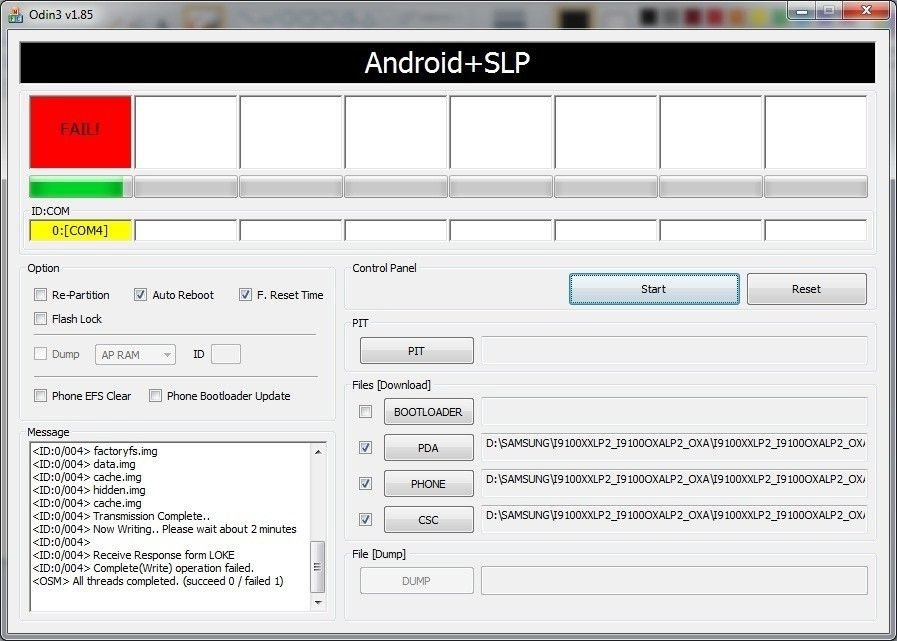Viewport: 897px width, 641px height.
Task: Grab the Message log scrollbar thumb
Action: [318, 567]
